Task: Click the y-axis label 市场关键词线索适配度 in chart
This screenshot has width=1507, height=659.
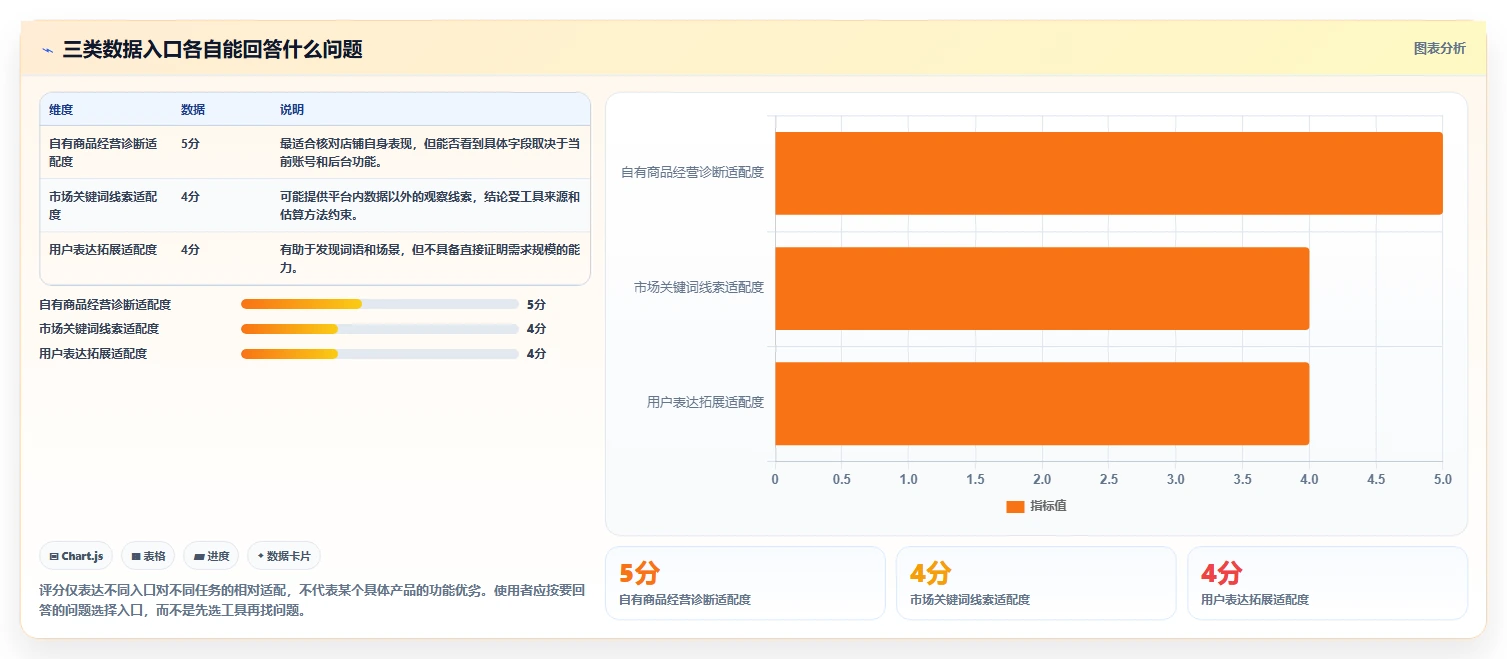Action: (699, 288)
